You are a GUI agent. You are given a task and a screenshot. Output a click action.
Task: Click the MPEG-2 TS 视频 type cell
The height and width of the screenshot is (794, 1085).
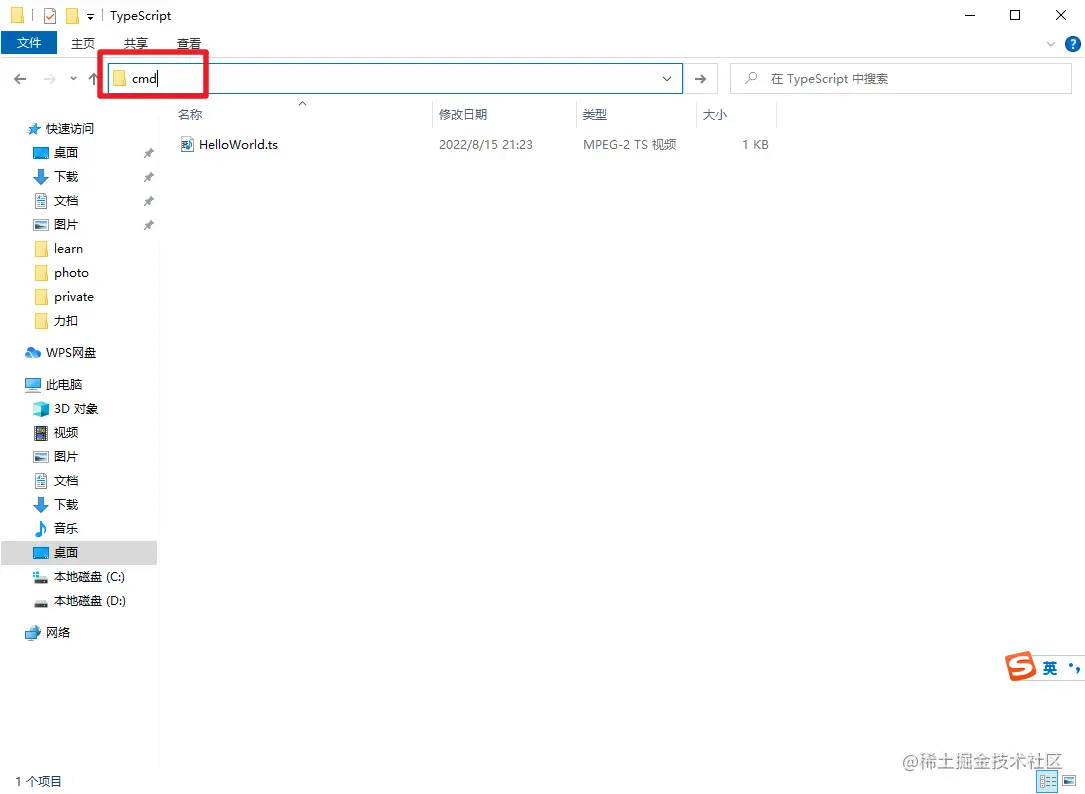(630, 145)
